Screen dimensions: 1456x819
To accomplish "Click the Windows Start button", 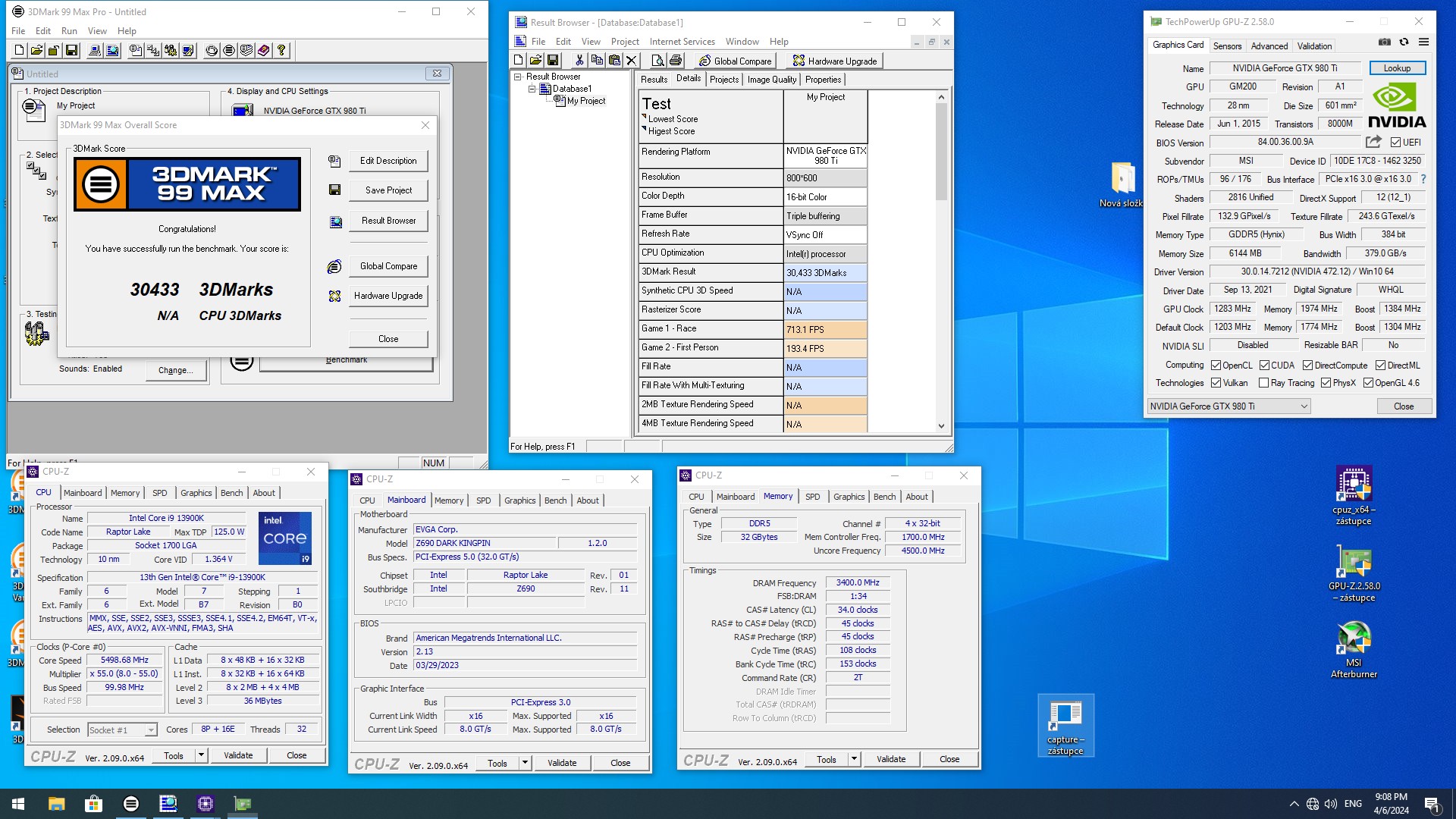I will pos(18,804).
